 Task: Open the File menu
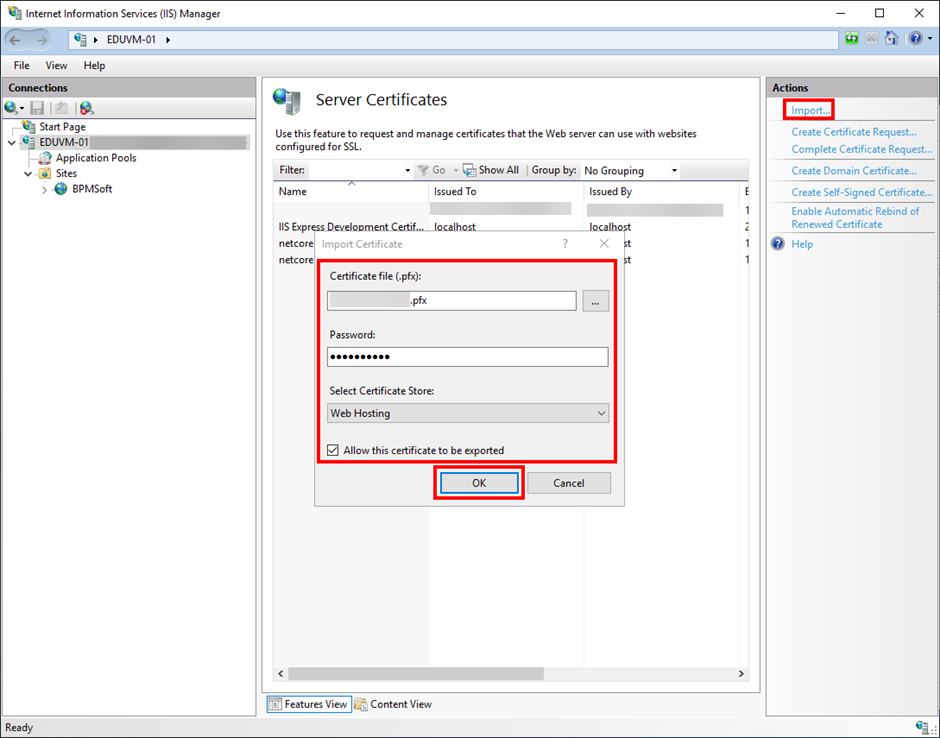(x=22, y=65)
